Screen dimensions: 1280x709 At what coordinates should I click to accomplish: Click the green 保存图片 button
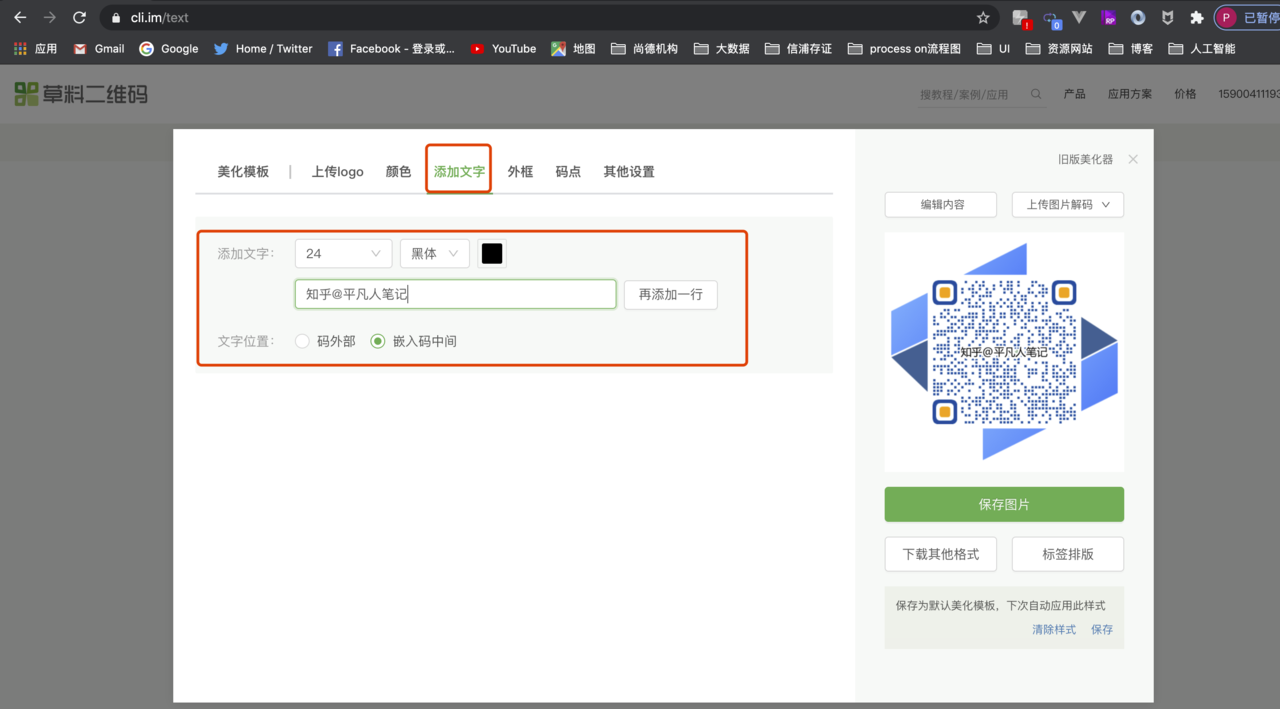[1003, 504]
